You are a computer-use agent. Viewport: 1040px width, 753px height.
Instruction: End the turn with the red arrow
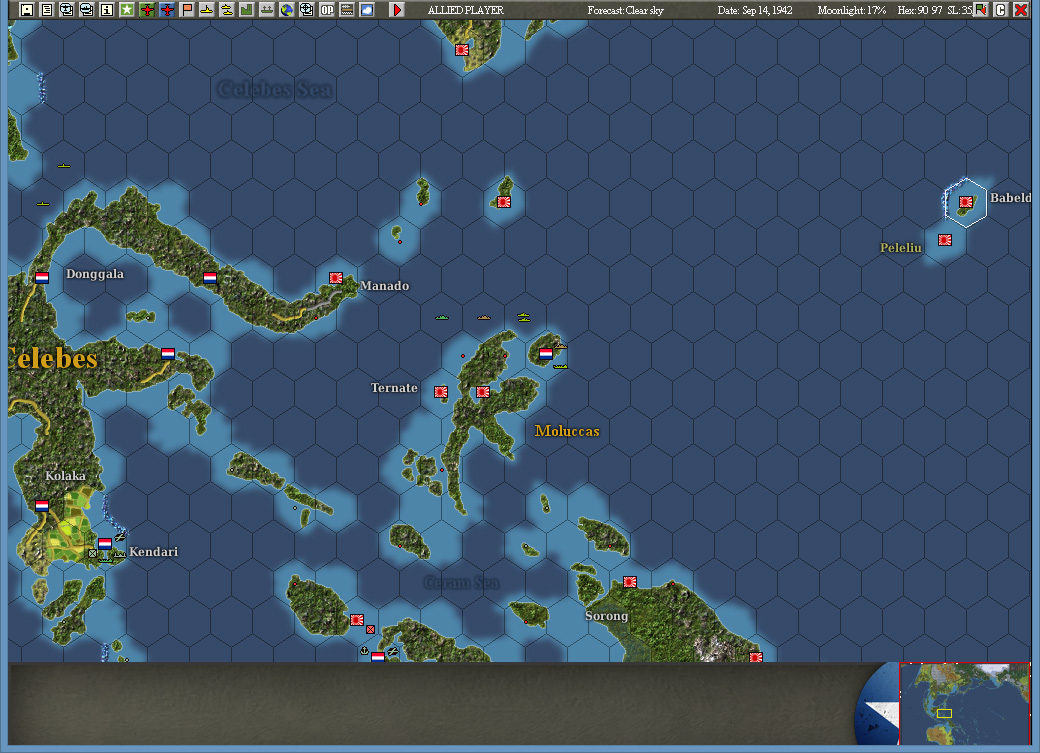tap(394, 10)
